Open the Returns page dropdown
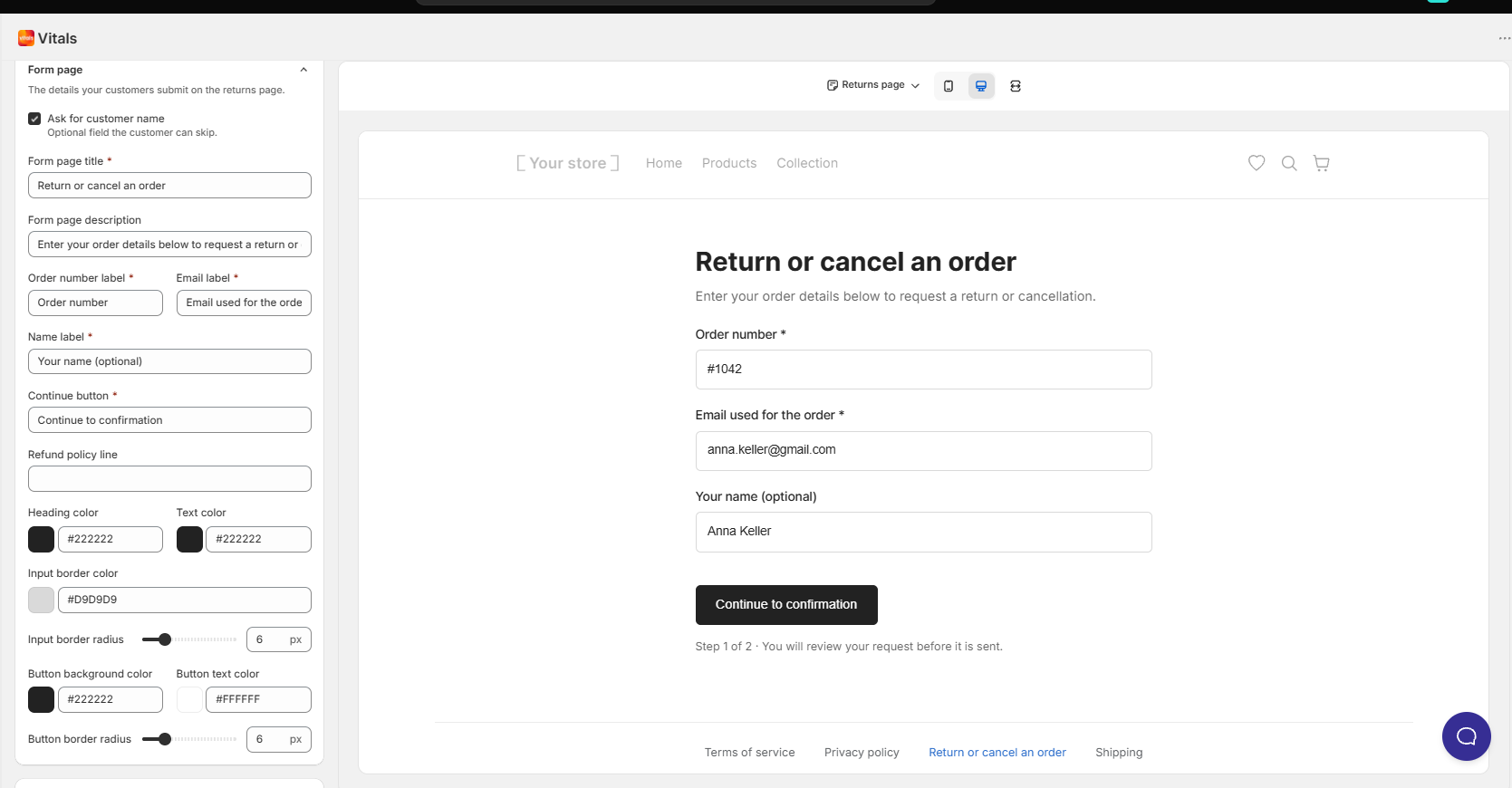Screen dimensions: 1512x788 873,85
